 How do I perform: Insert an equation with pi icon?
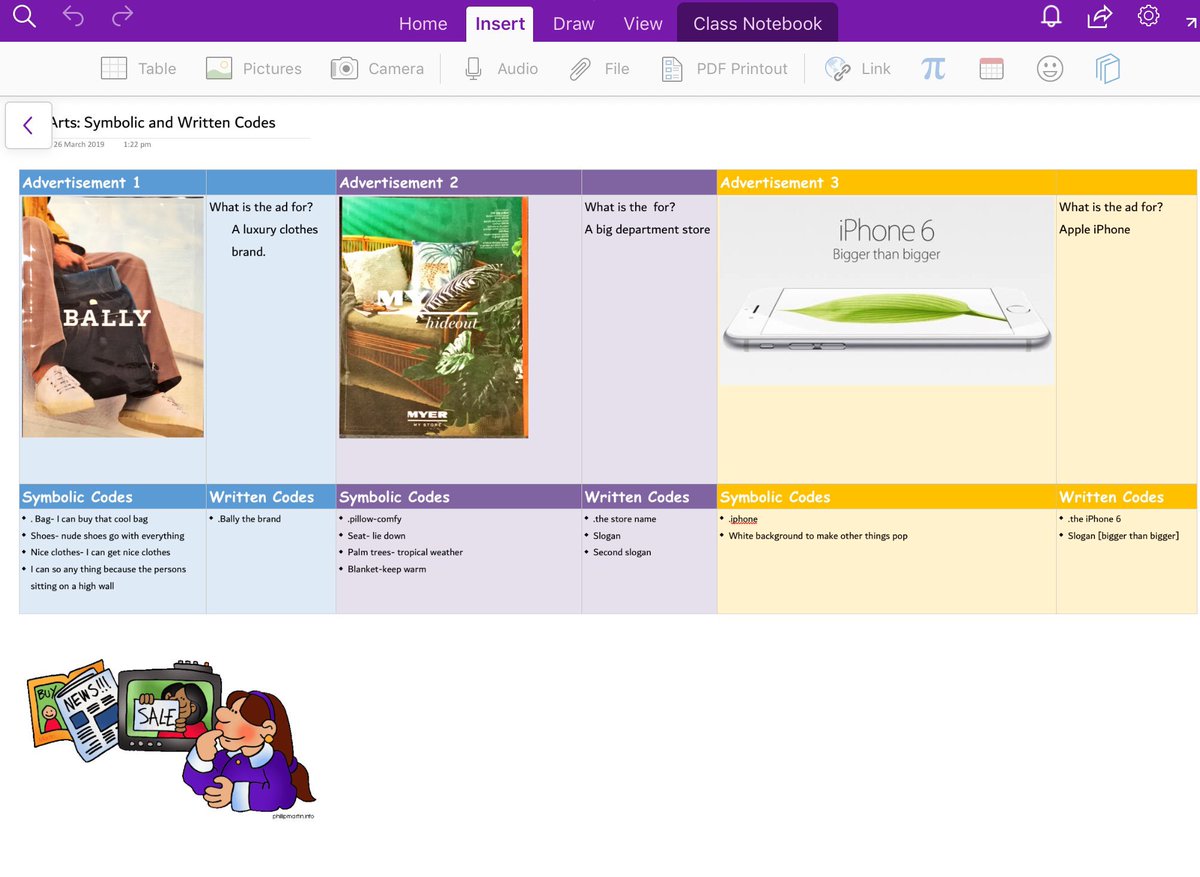(x=933, y=68)
